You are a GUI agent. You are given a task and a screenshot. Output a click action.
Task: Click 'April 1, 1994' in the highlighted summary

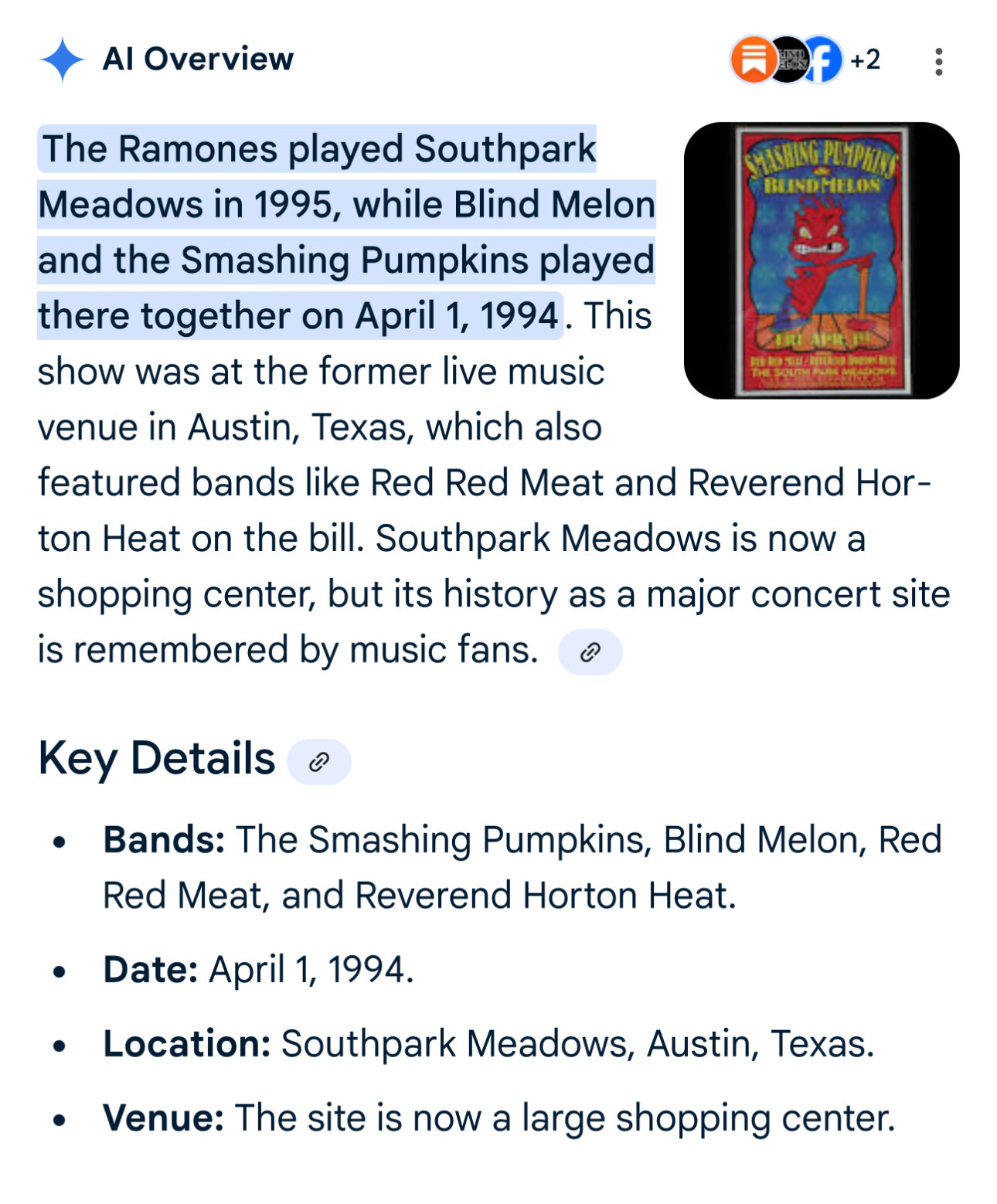coord(457,316)
